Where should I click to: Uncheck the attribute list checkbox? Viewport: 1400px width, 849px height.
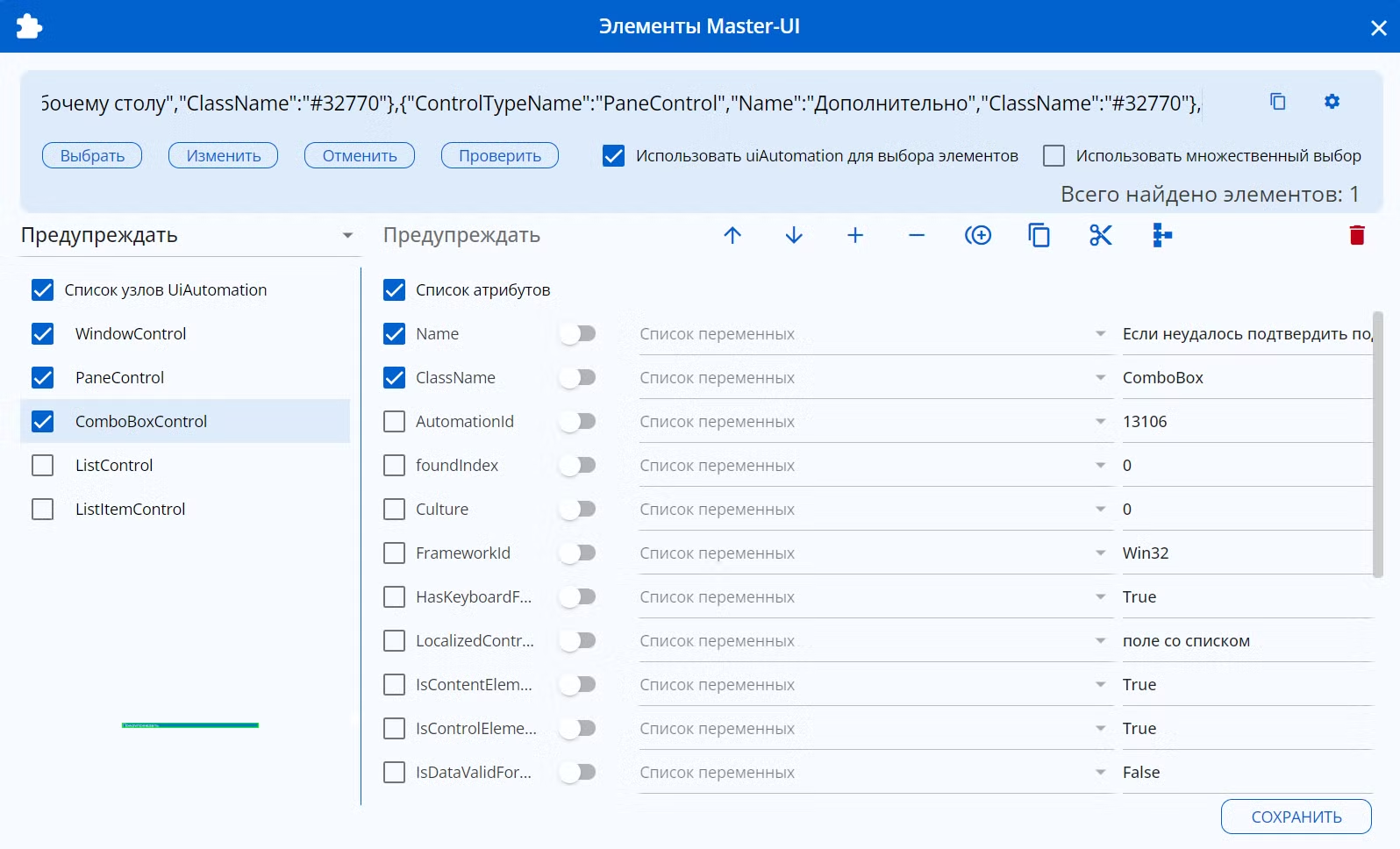pos(395,290)
